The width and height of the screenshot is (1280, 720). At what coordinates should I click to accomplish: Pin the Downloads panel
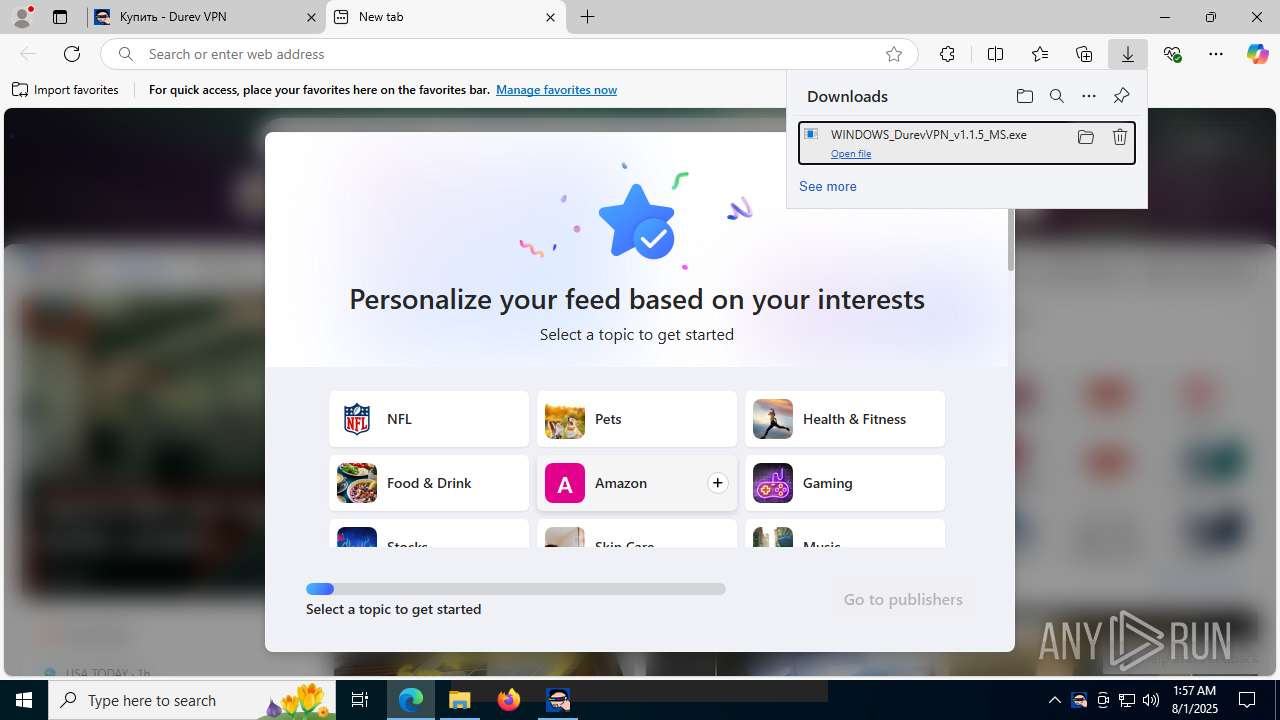tap(1121, 96)
